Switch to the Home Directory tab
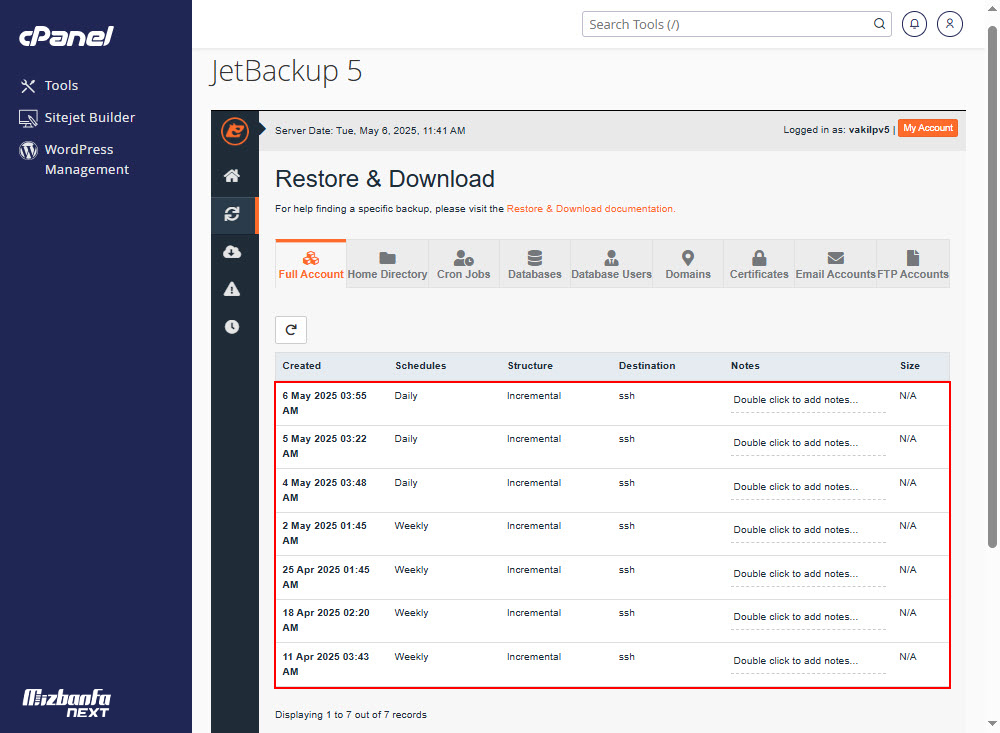Image resolution: width=1000 pixels, height=733 pixels. pyautogui.click(x=387, y=264)
